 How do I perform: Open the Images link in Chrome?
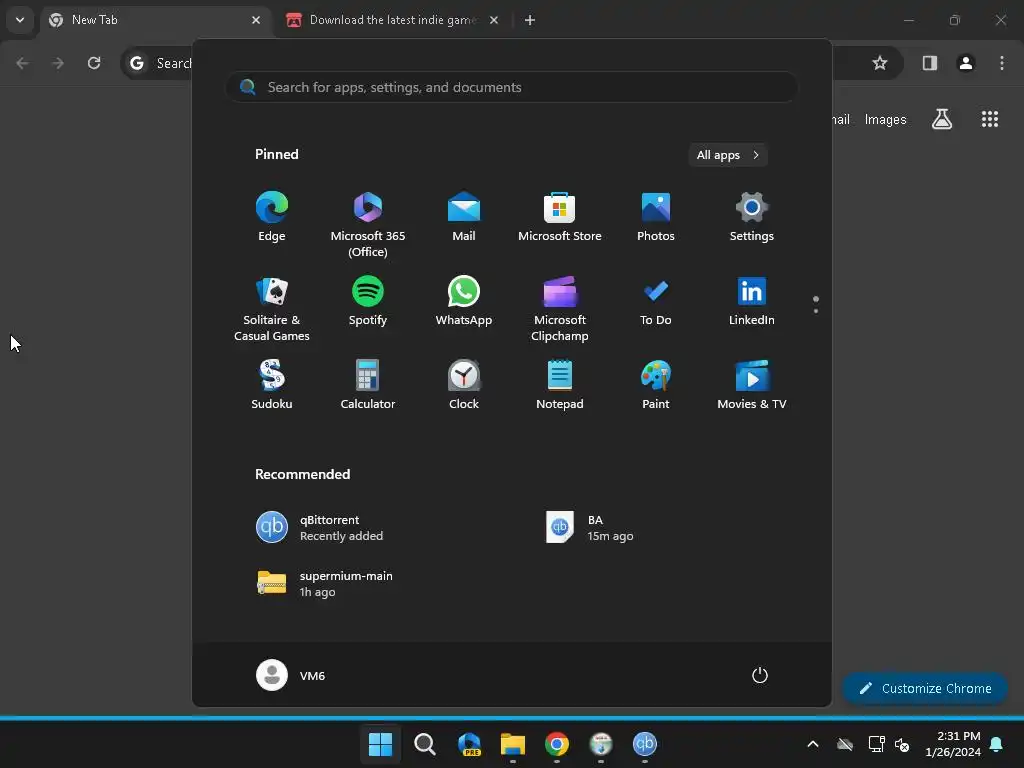tap(885, 120)
